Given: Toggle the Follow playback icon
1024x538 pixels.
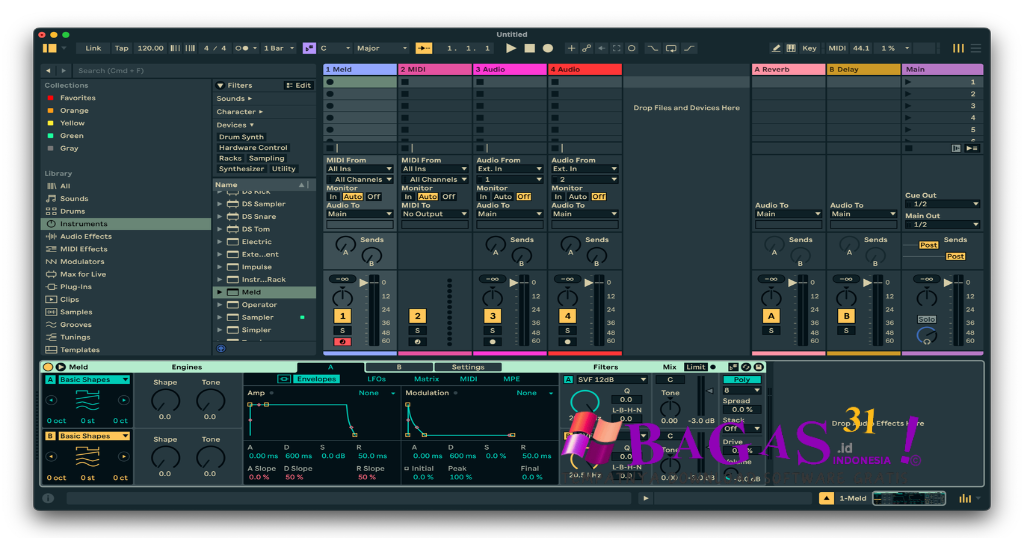Looking at the screenshot, I should point(424,48).
